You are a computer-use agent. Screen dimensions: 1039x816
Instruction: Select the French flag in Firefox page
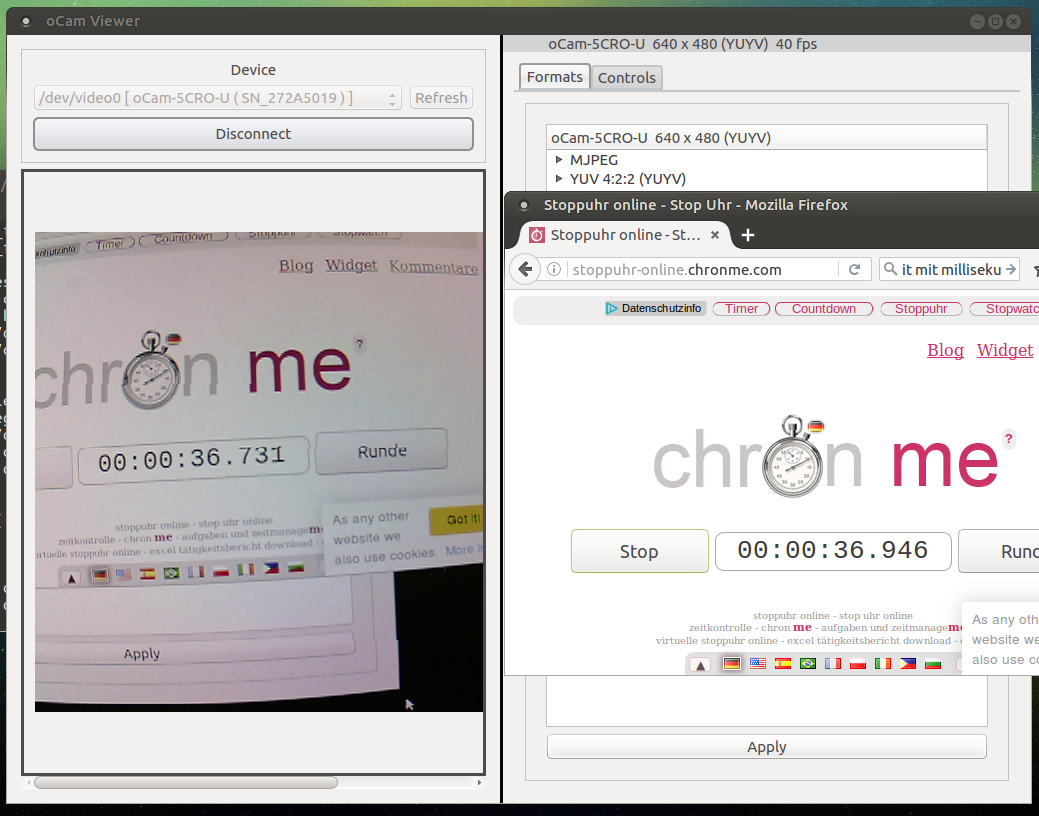[833, 664]
